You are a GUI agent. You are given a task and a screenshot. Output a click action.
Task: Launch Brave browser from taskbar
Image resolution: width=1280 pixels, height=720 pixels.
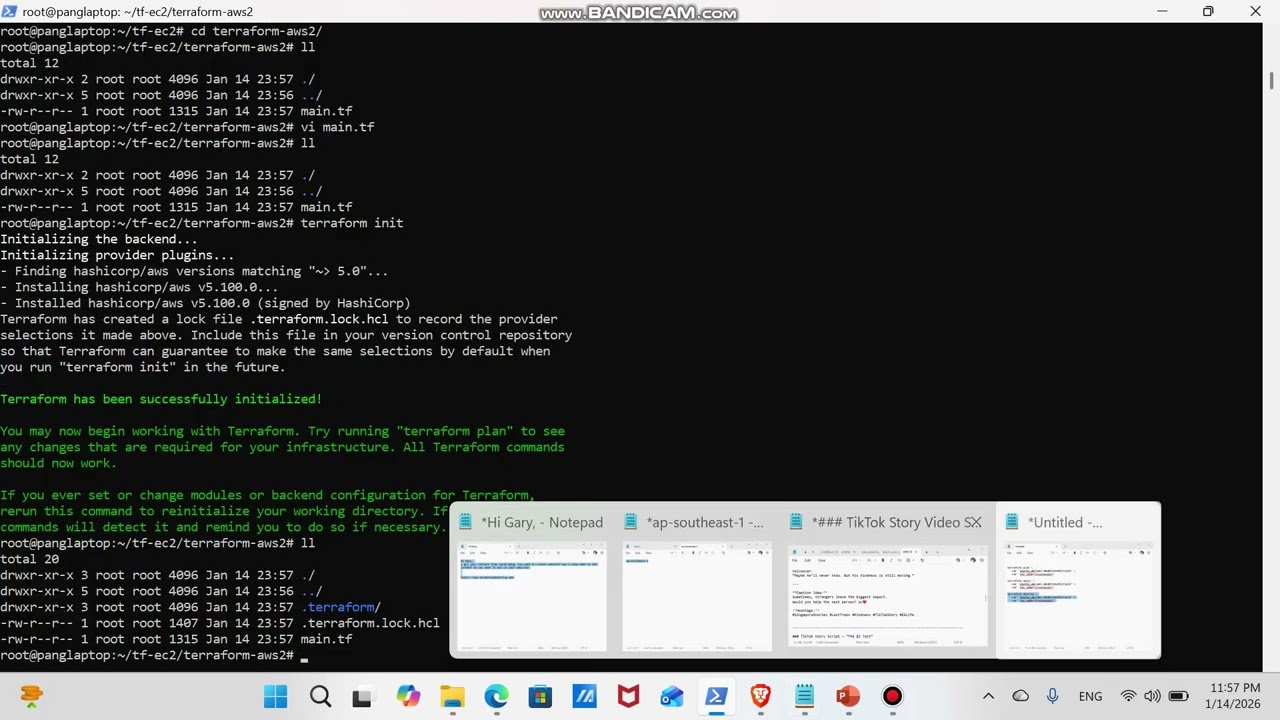tap(760, 696)
